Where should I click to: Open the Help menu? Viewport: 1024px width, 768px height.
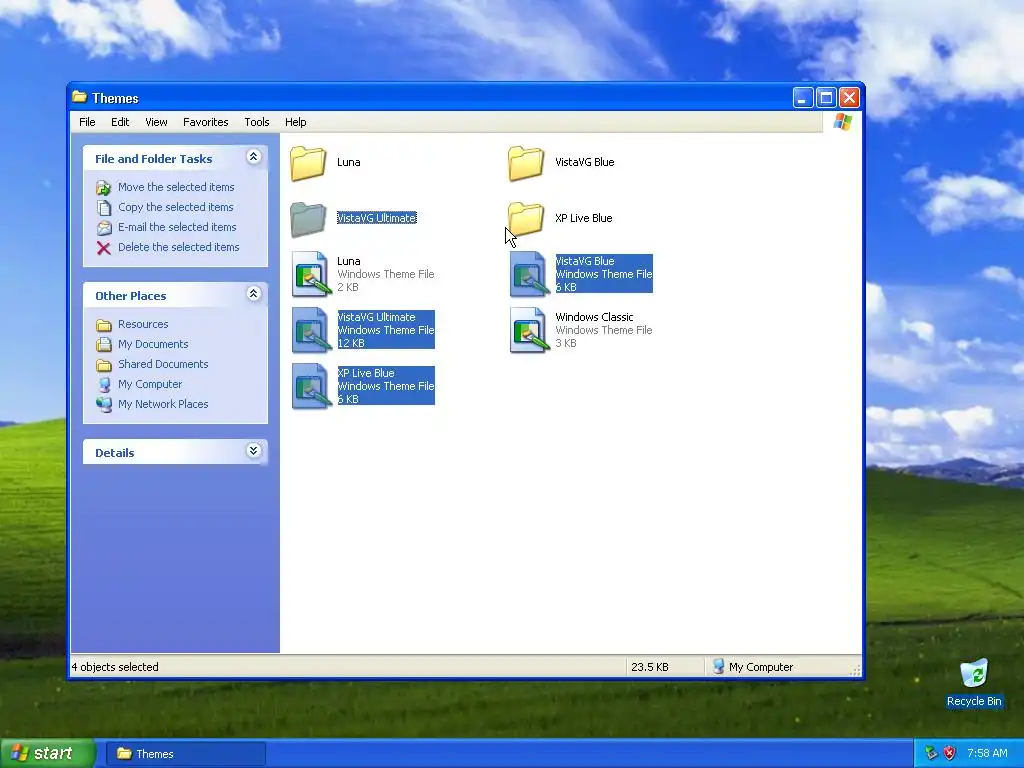point(295,122)
